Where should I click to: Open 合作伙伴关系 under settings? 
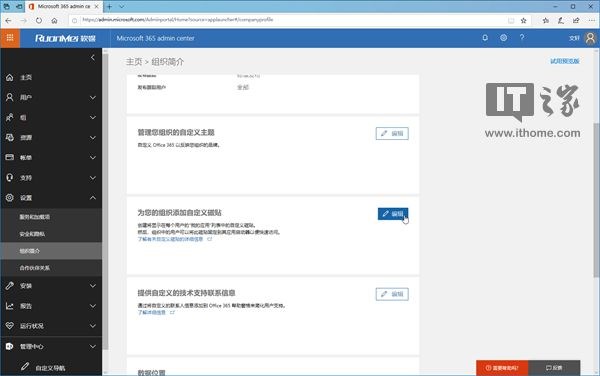pos(51,268)
